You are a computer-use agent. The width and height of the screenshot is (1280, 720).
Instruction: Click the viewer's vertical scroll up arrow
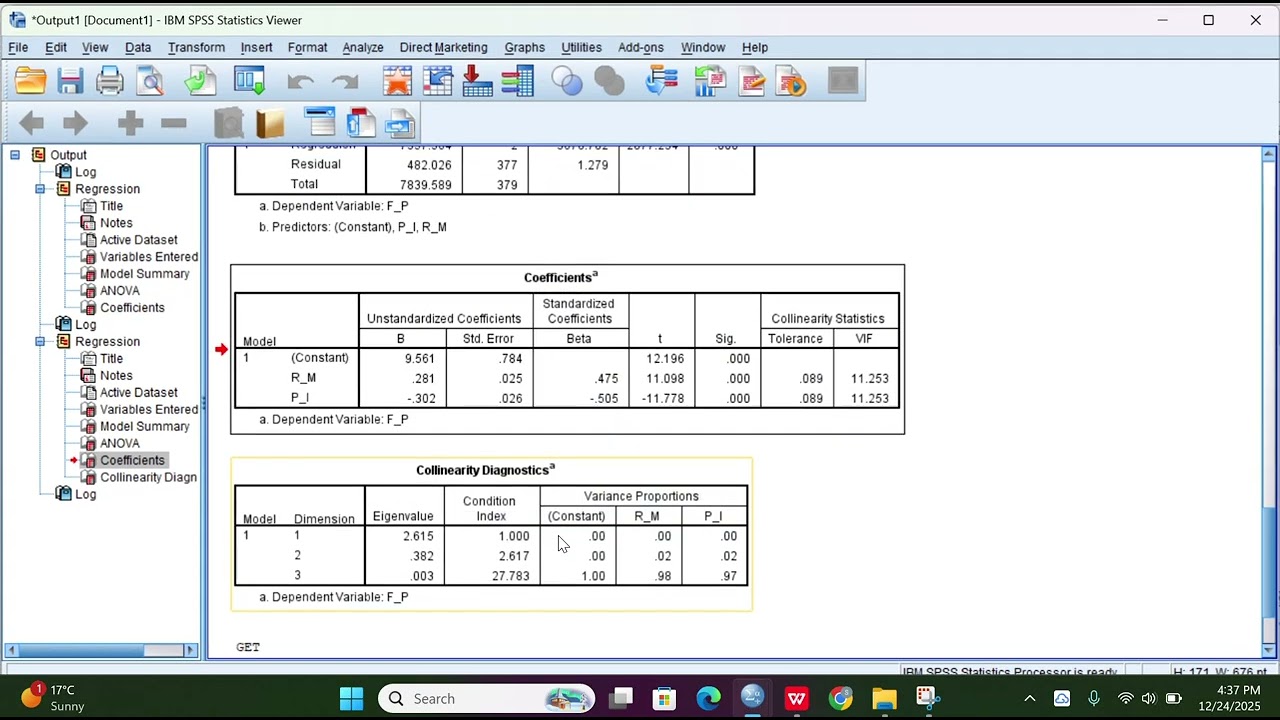1269,155
